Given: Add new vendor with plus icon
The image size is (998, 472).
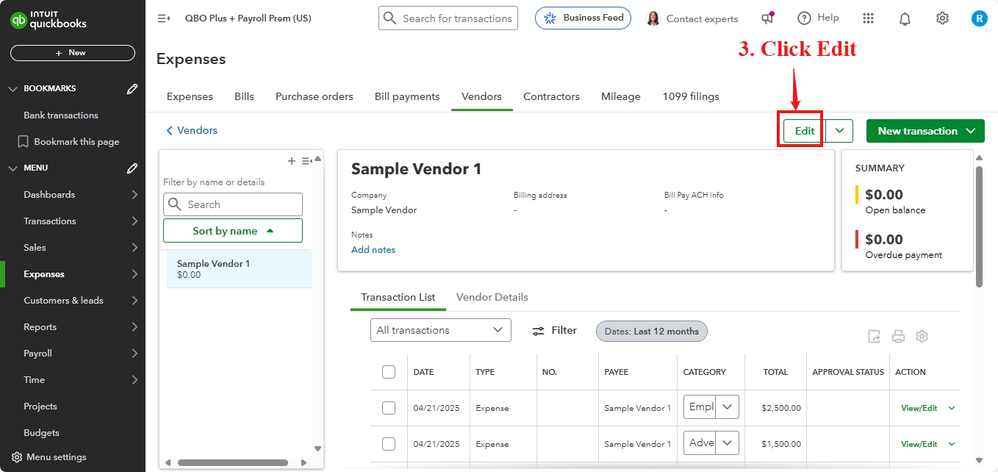Looking at the screenshot, I should (292, 161).
